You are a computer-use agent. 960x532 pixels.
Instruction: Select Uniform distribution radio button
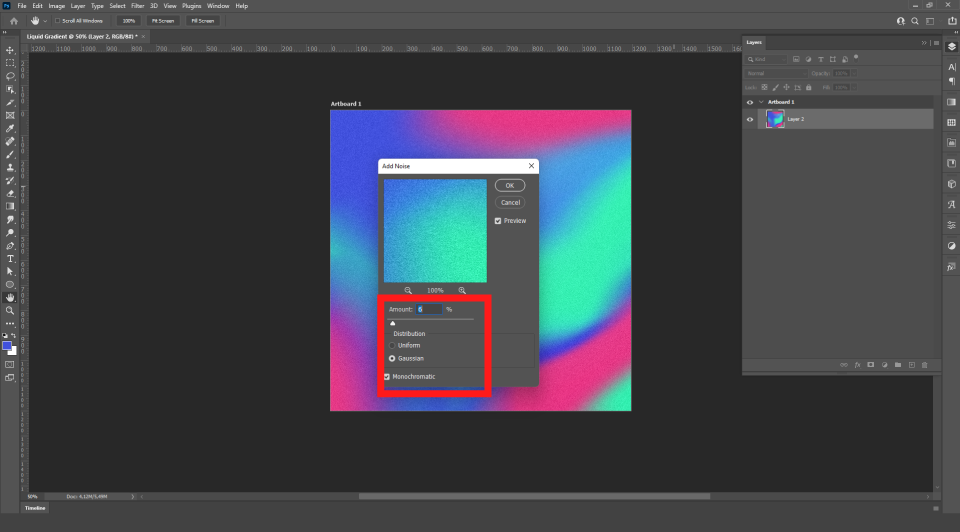click(x=392, y=345)
